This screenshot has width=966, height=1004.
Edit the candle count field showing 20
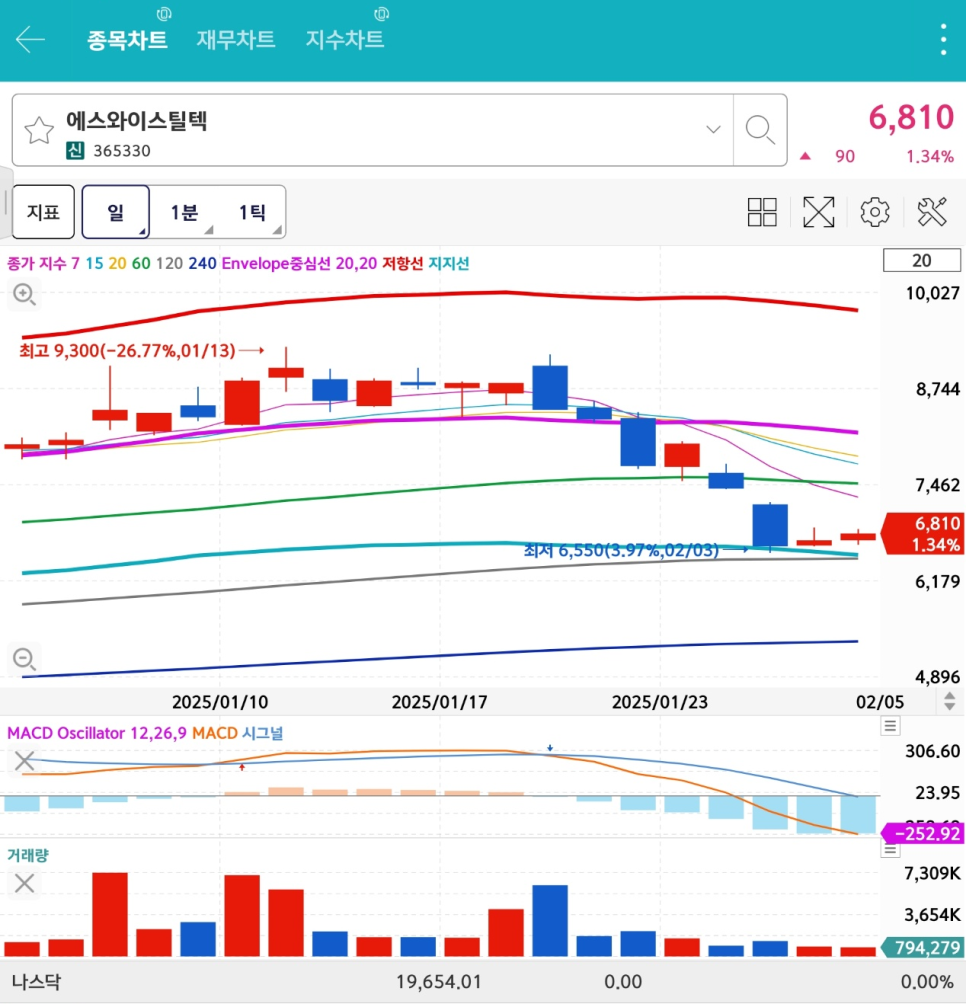tap(921, 261)
